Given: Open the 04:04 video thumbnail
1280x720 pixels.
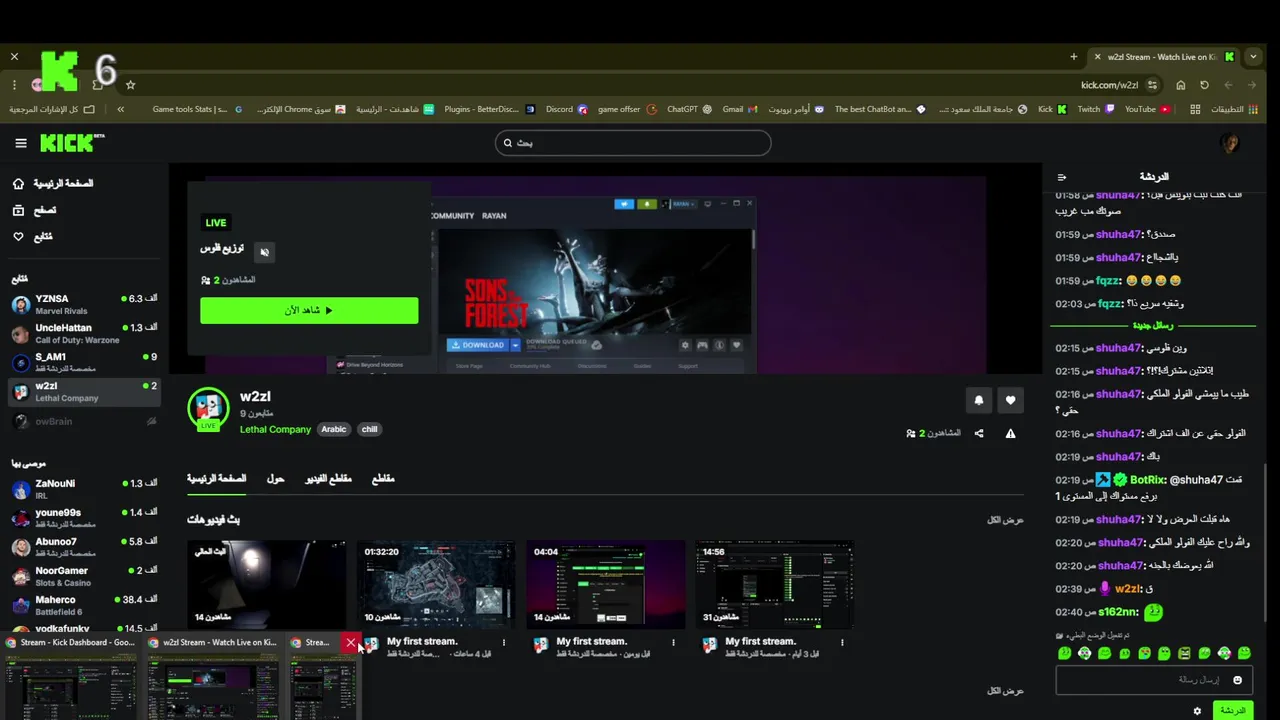Looking at the screenshot, I should (x=606, y=584).
